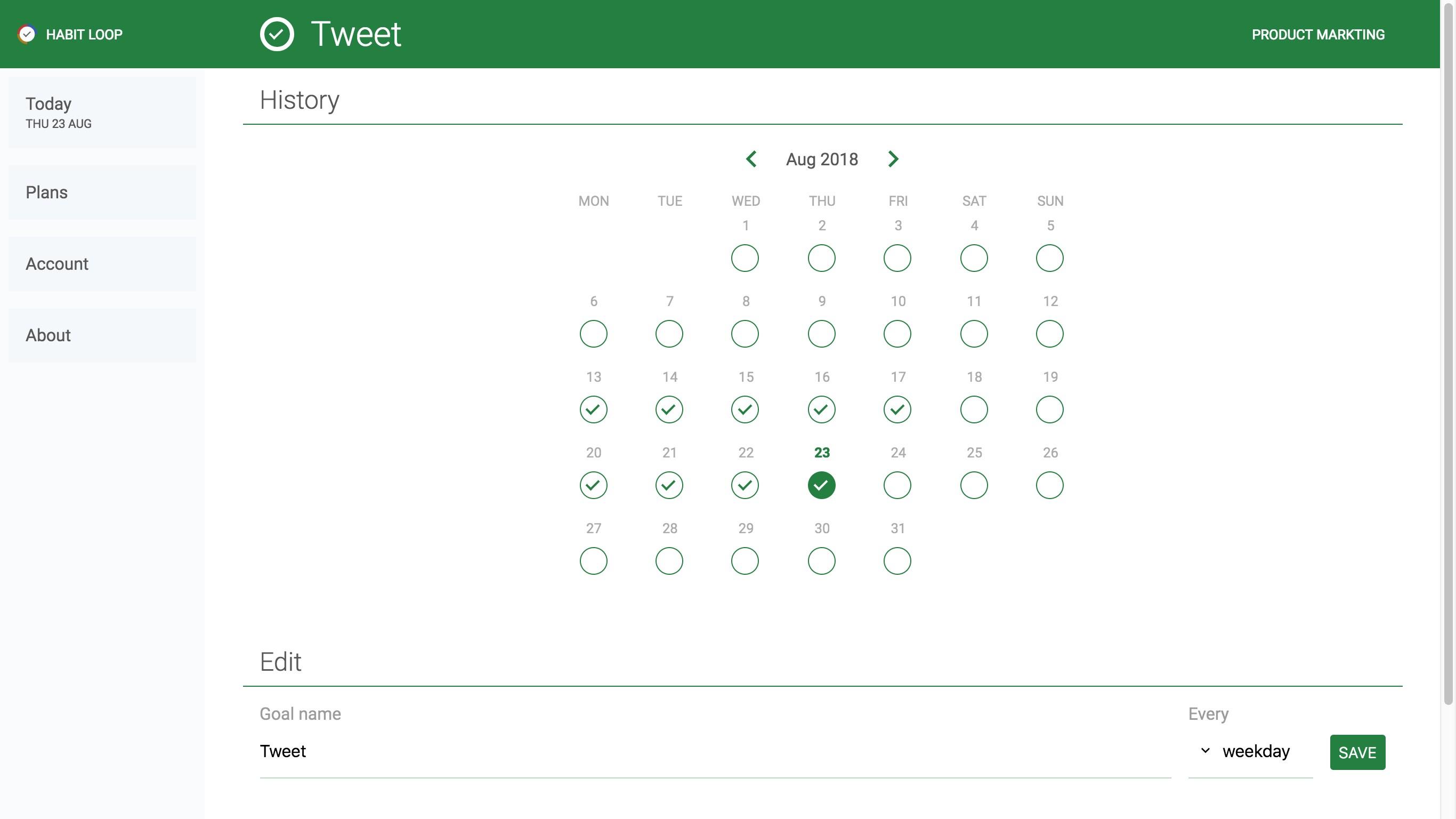Click the Goal name text field
Viewport: 1456px width, 819px height.
tap(715, 751)
